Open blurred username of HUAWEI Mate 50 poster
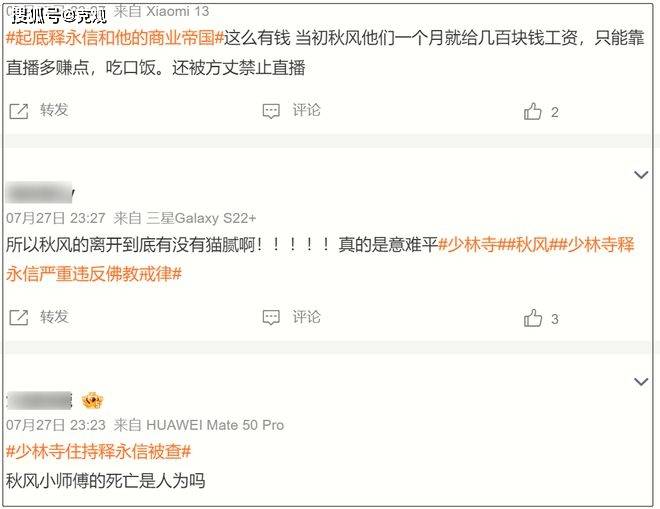660x509 pixels. click(40, 400)
